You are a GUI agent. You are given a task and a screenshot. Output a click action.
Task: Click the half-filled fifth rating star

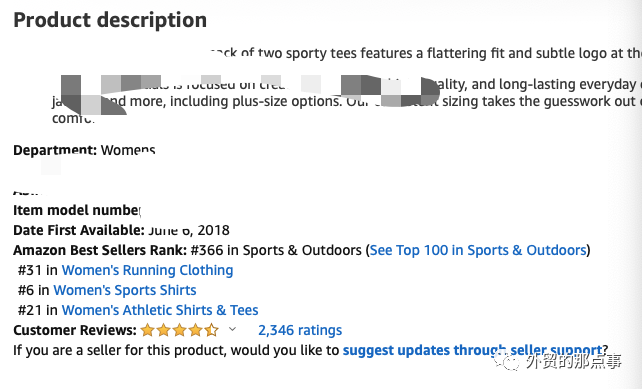(211, 330)
